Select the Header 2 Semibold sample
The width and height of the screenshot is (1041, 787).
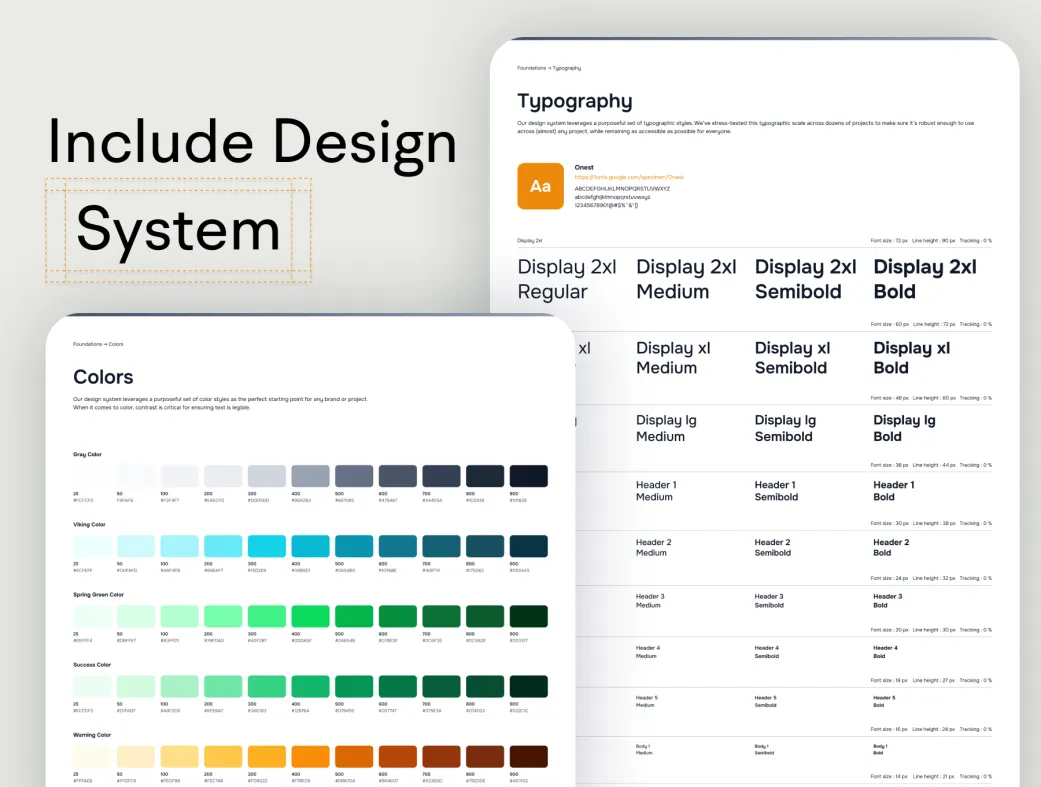773,547
